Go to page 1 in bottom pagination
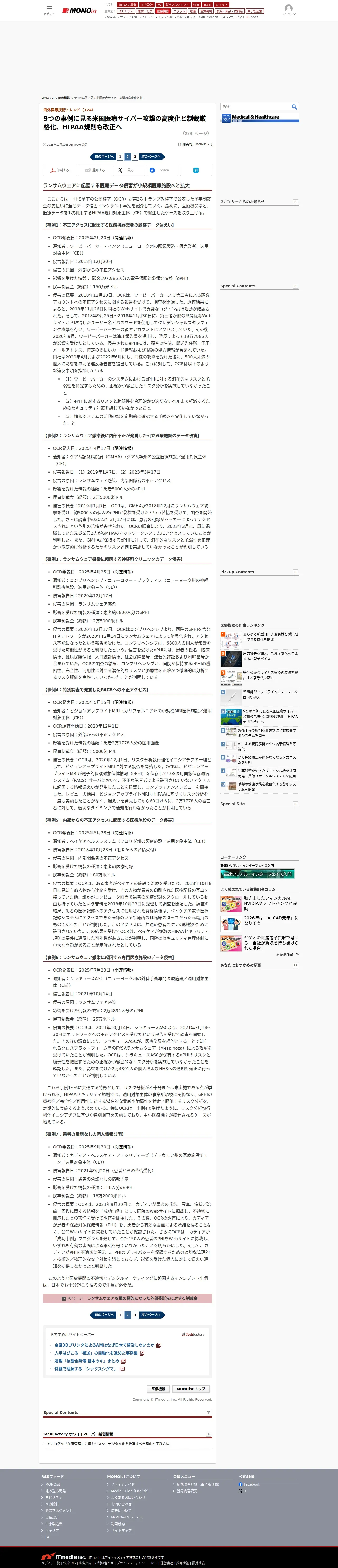The image size is (338, 1568). point(120,1315)
